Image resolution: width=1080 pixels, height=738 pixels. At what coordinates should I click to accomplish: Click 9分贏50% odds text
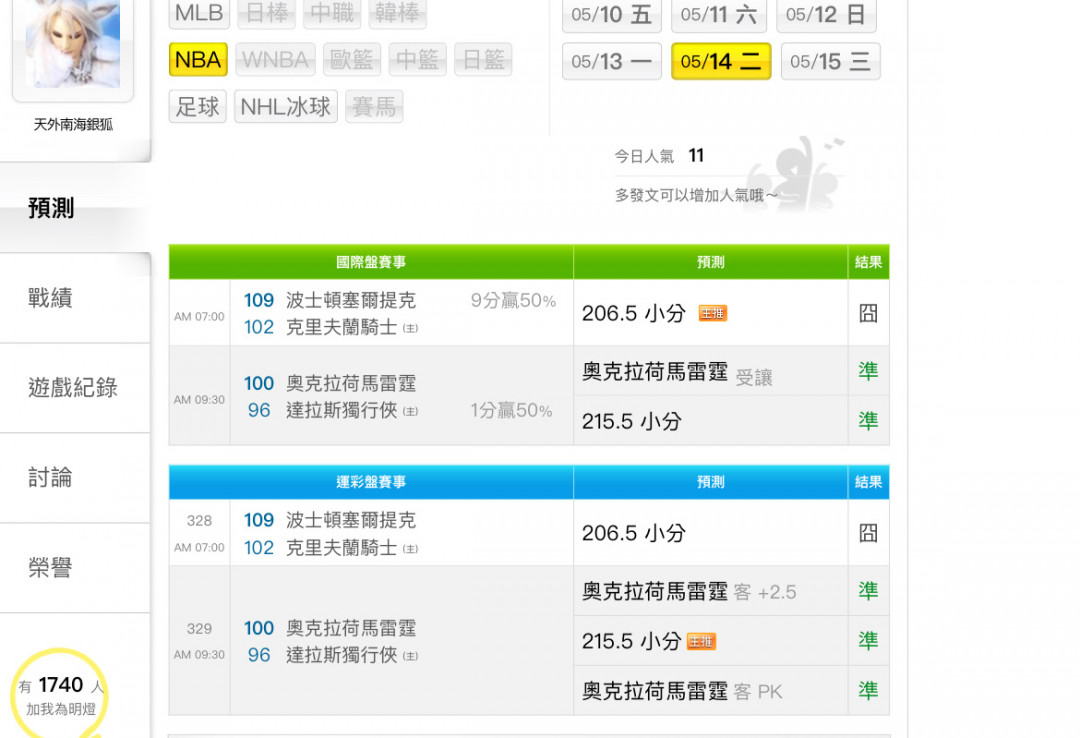click(x=513, y=300)
